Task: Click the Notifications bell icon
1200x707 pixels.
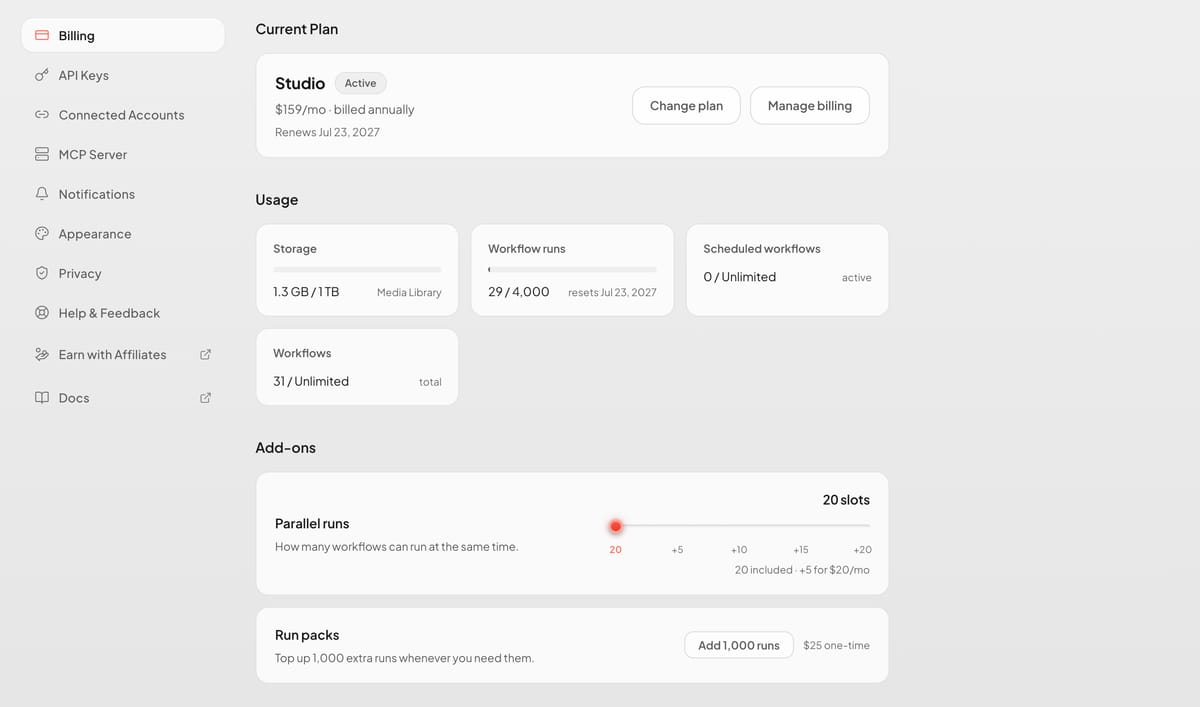Action: click(42, 194)
